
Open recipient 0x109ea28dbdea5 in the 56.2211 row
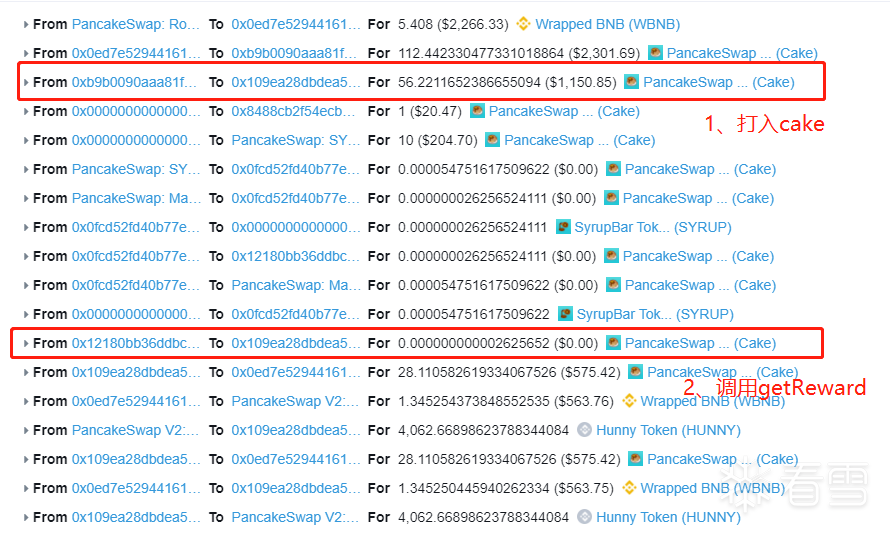(296, 82)
